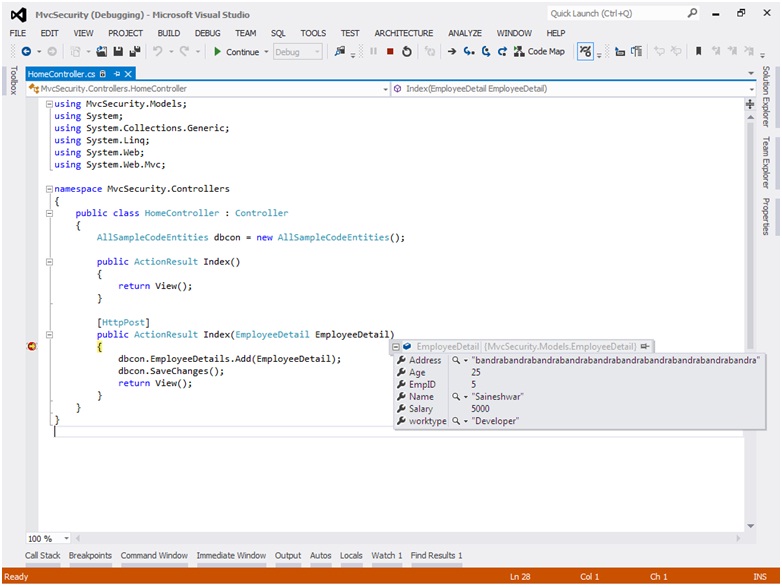Screen dimensions: 782x587
Task: Open the ARCHITECTURE menu
Action: coord(403,33)
